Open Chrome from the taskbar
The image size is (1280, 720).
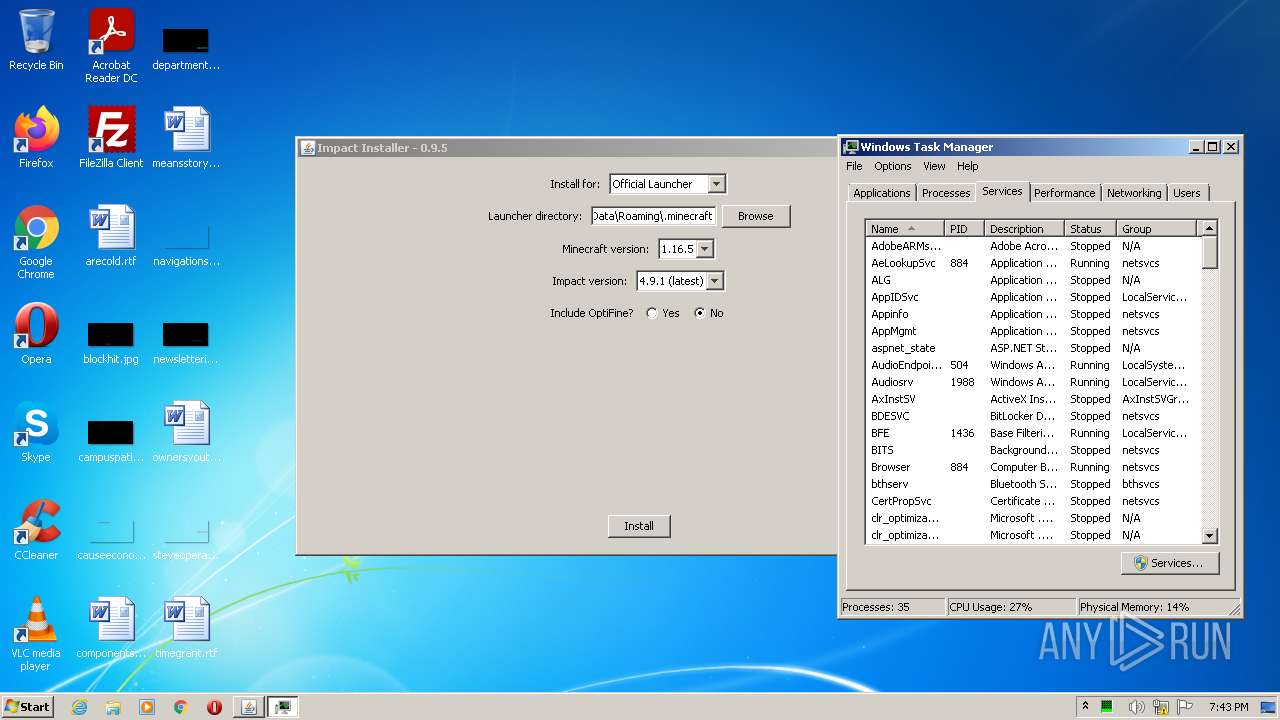[181, 707]
